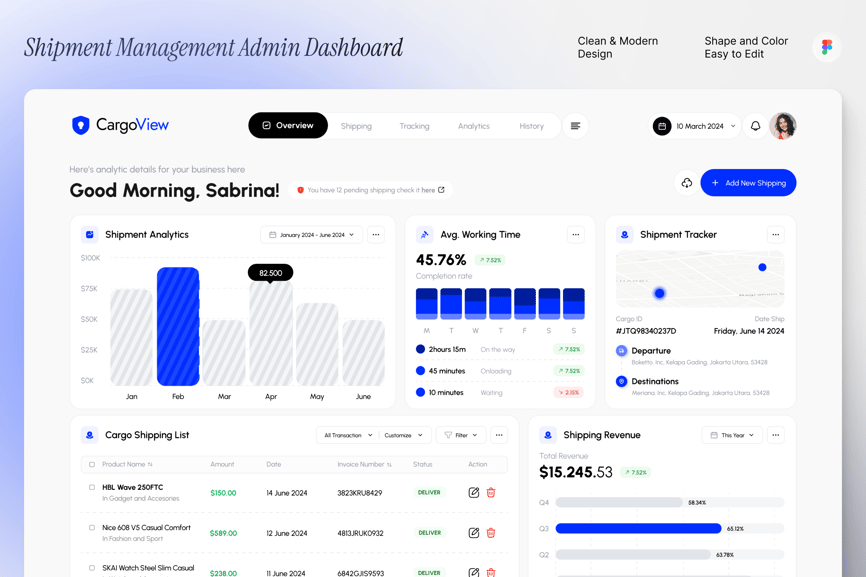Image resolution: width=866 pixels, height=577 pixels.
Task: Open the January 2024 - June 2024 dropdown
Action: [x=312, y=235]
